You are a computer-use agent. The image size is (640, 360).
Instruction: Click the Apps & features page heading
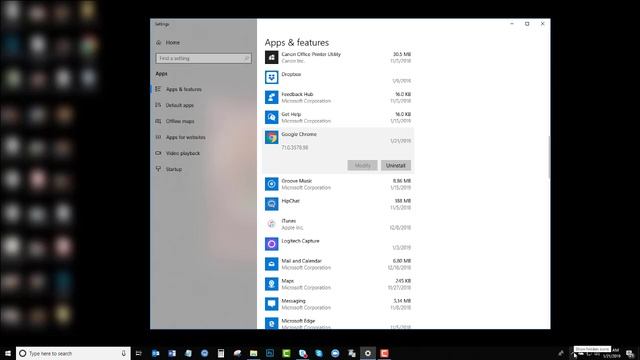(297, 42)
